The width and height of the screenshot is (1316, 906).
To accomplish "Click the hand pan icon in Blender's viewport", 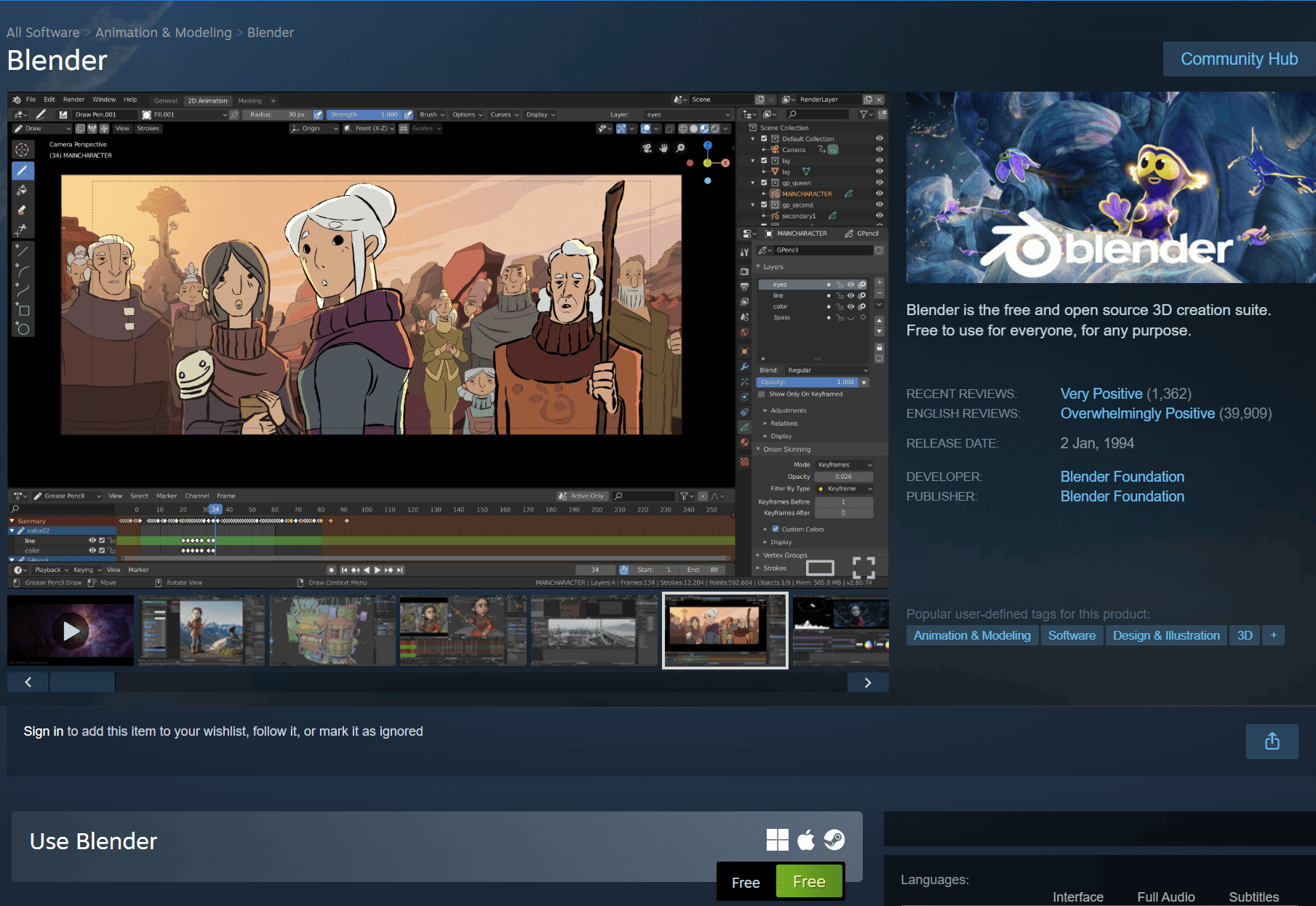I will click(x=663, y=148).
